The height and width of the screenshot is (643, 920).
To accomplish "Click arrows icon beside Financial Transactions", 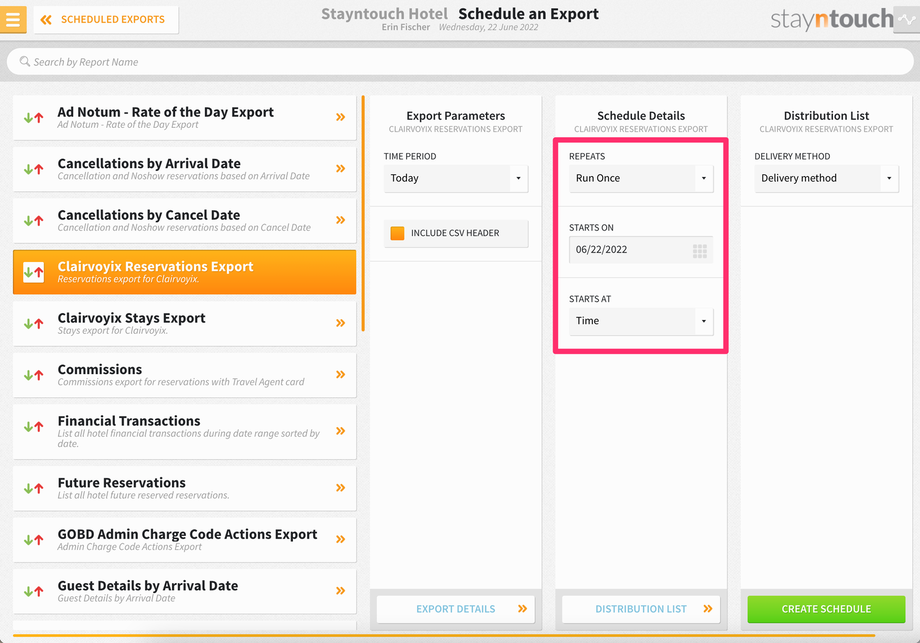I will (x=33, y=427).
